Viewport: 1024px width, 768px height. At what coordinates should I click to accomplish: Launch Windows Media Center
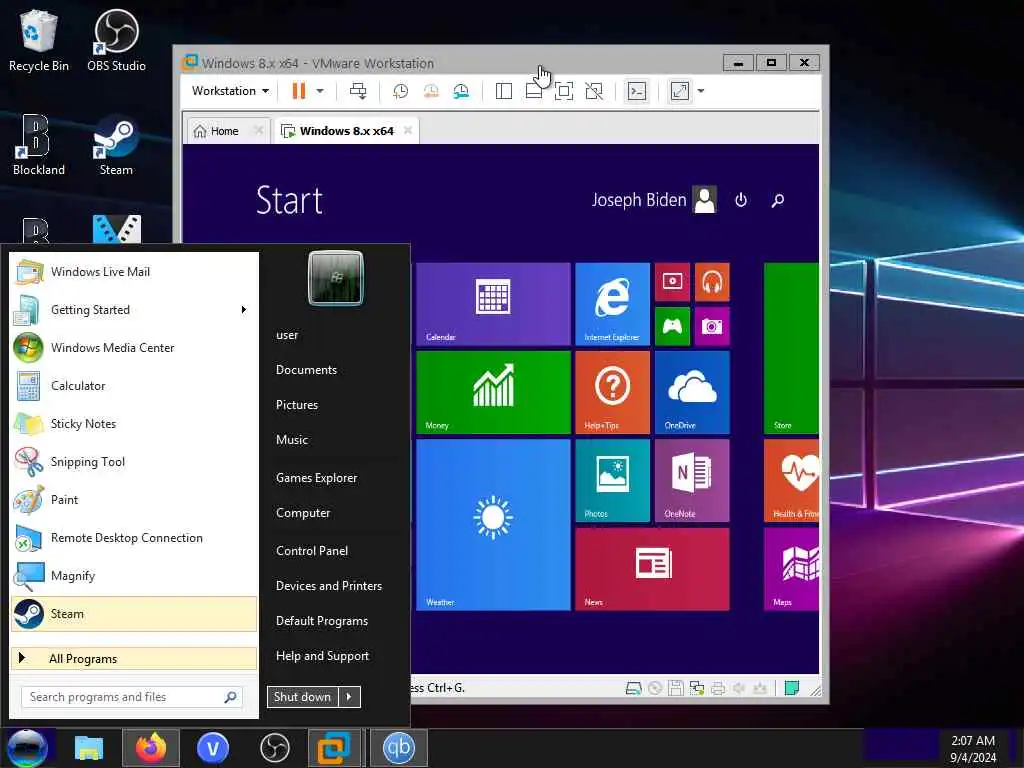coord(134,347)
